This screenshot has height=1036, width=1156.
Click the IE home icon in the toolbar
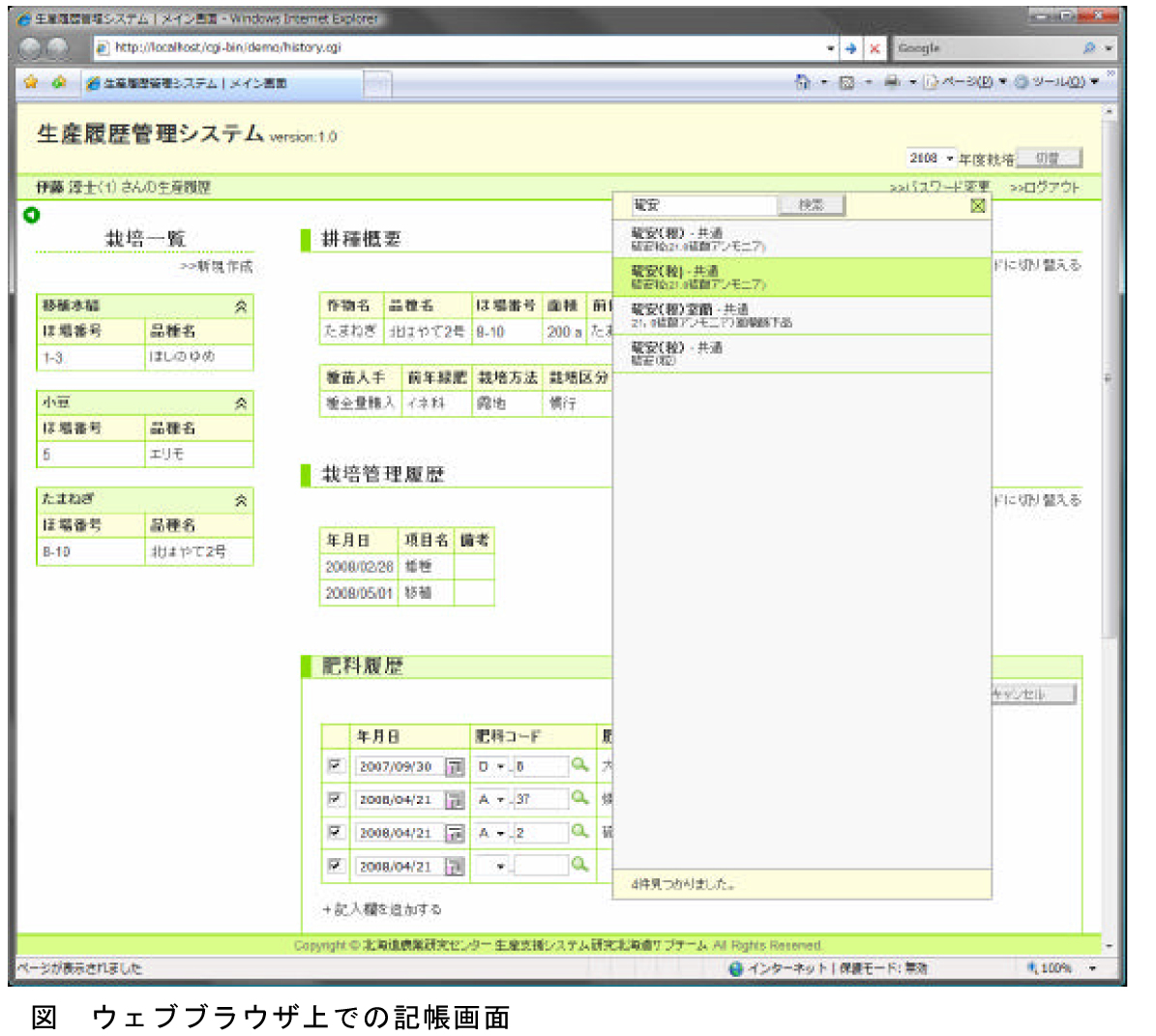[x=802, y=82]
